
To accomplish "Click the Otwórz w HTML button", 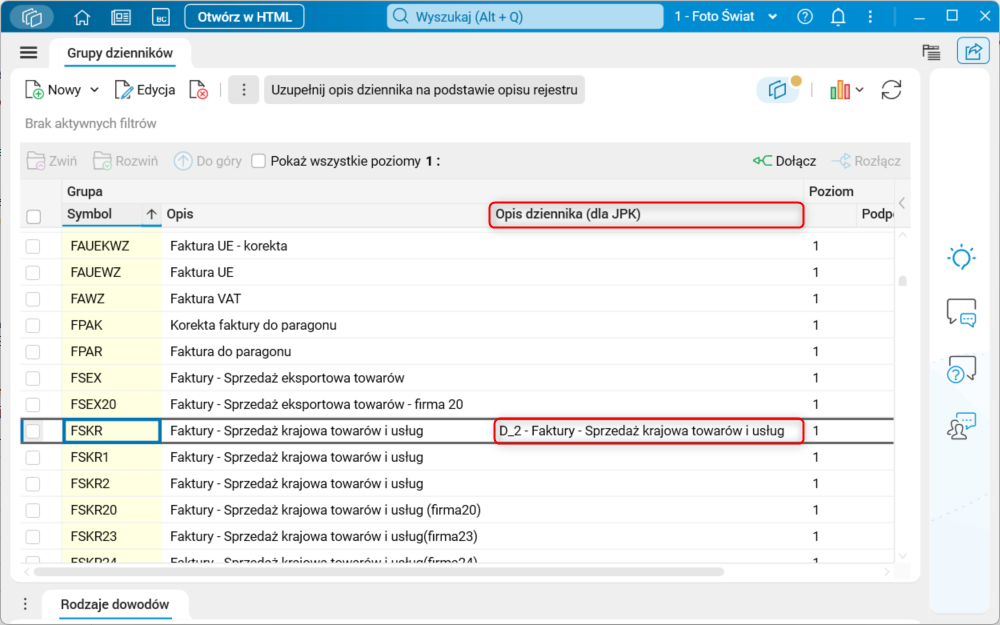I will [244, 17].
